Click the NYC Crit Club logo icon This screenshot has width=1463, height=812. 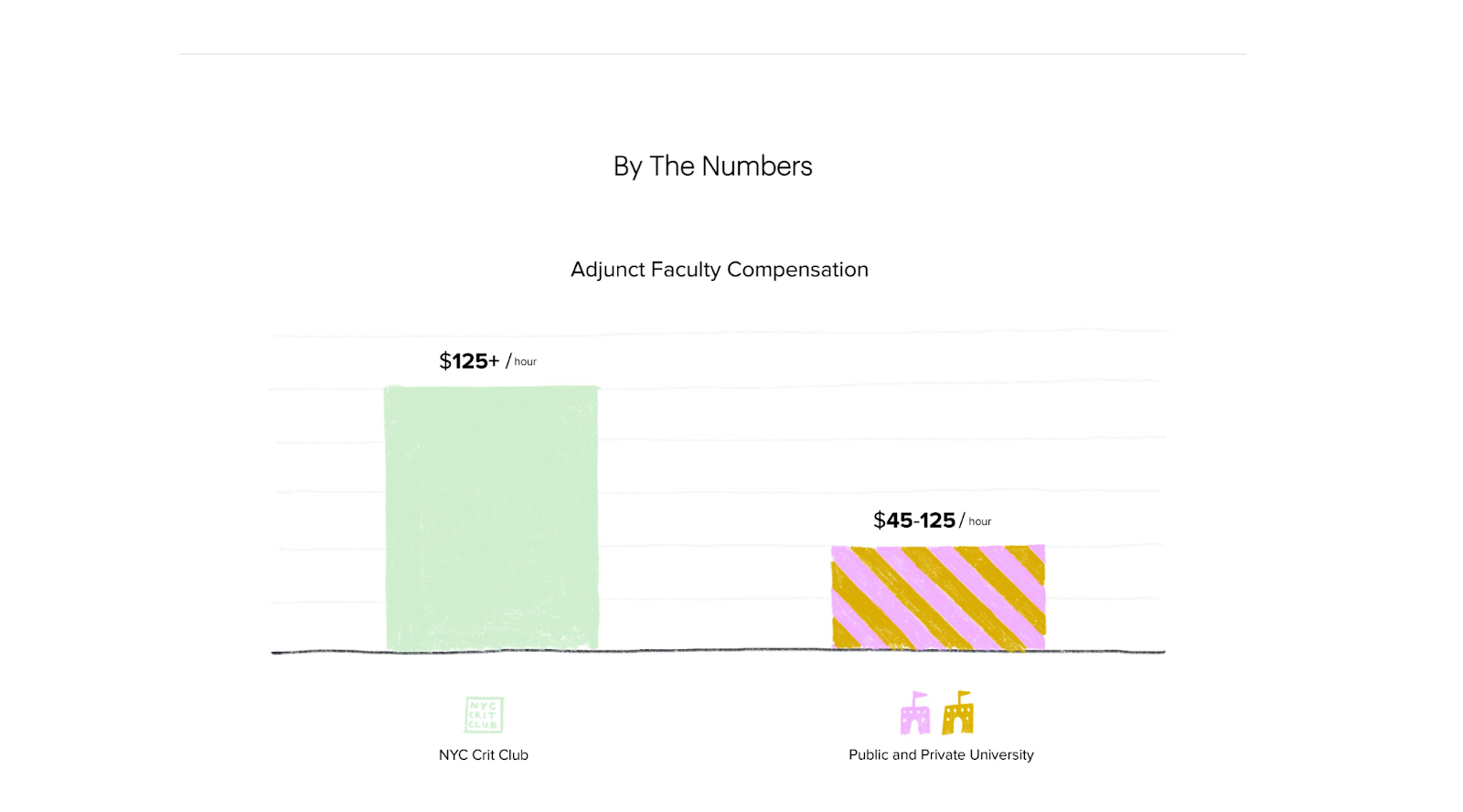coord(484,715)
